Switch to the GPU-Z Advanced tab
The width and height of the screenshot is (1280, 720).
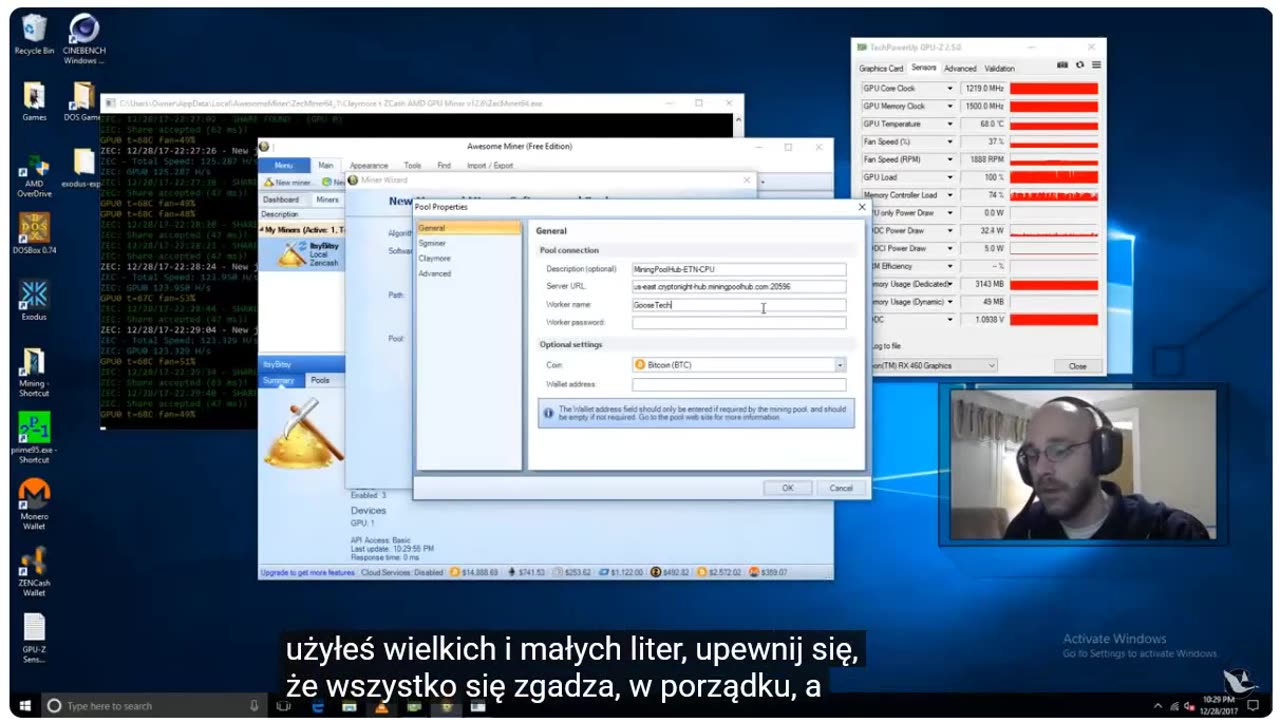click(x=960, y=69)
